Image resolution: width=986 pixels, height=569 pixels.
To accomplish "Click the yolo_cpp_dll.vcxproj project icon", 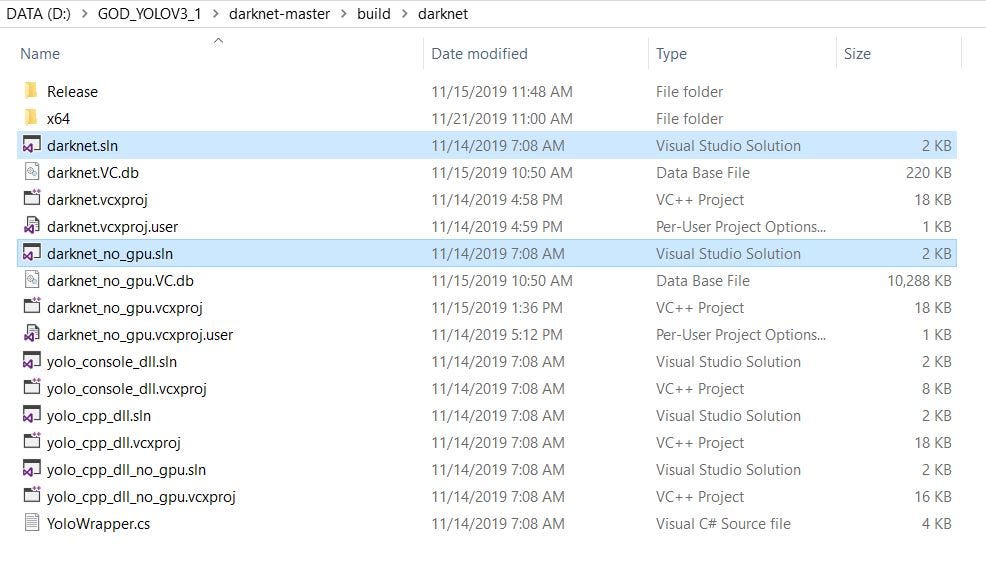I will [31, 442].
